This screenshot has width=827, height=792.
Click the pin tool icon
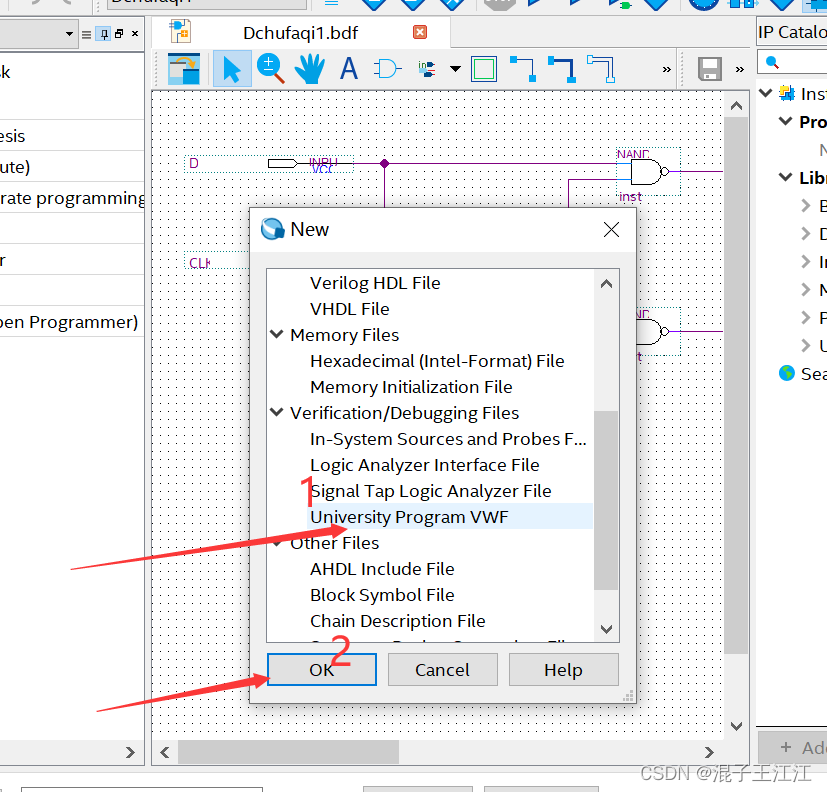tap(427, 69)
